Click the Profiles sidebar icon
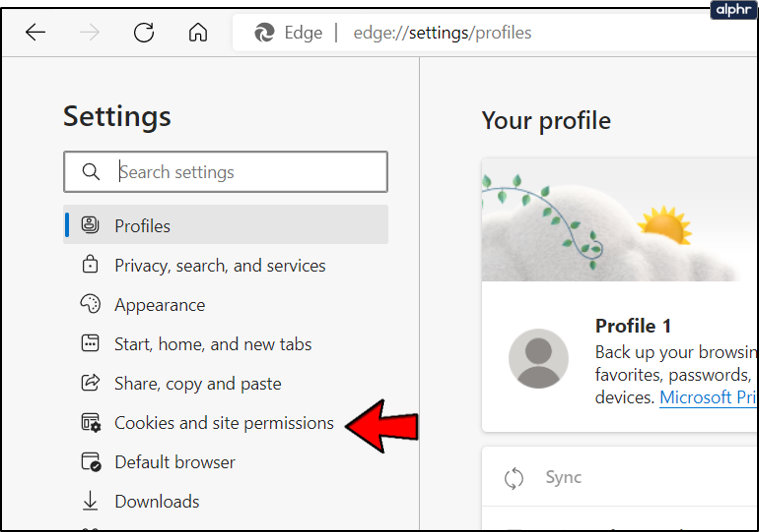 [x=90, y=225]
